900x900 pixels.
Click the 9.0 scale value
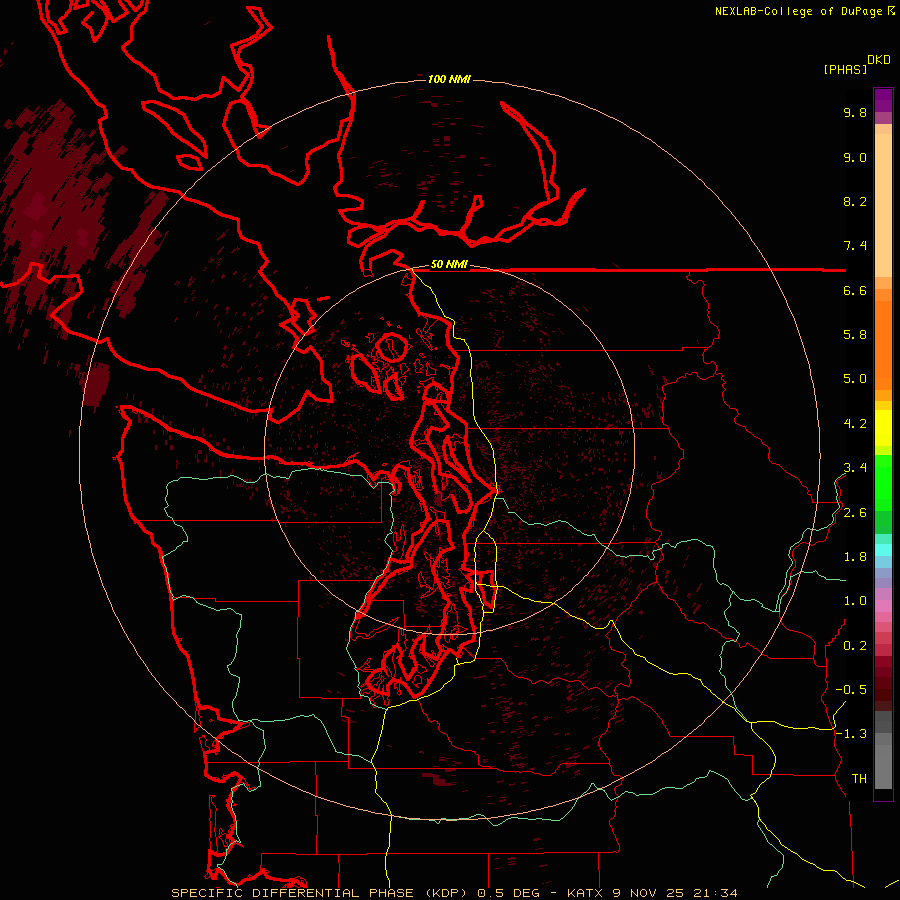(855, 157)
